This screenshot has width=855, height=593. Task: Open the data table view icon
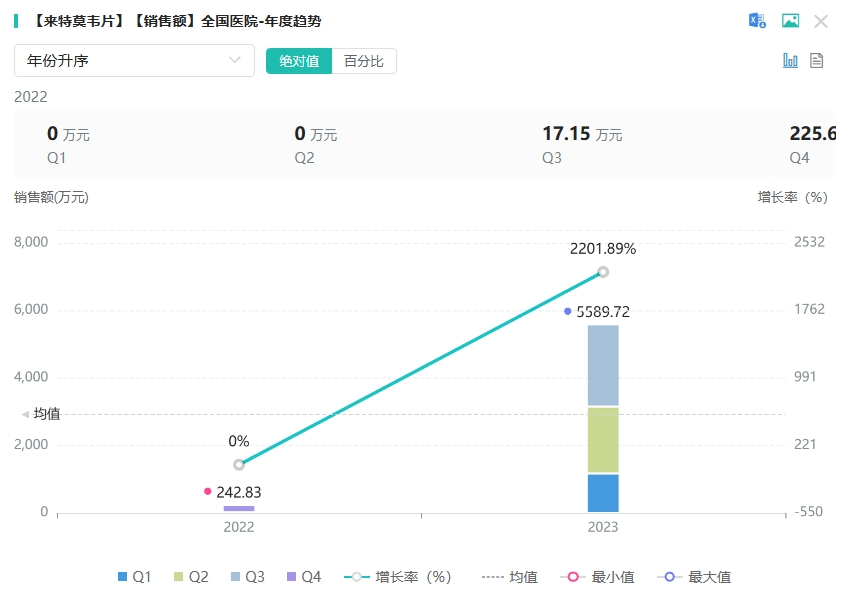816,60
